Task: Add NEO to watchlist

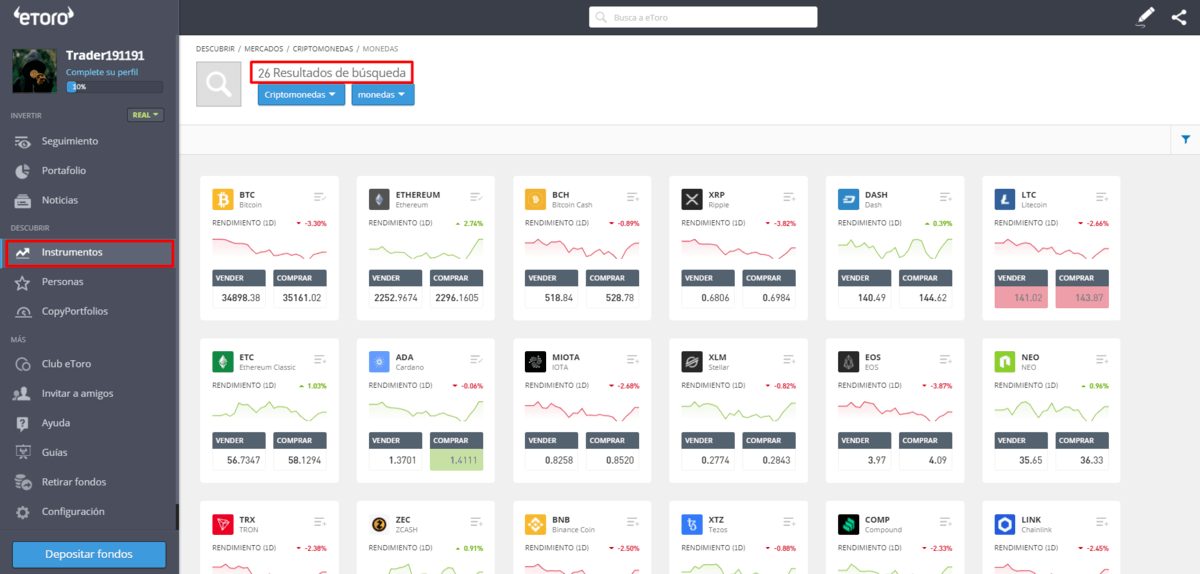Action: tap(1102, 359)
